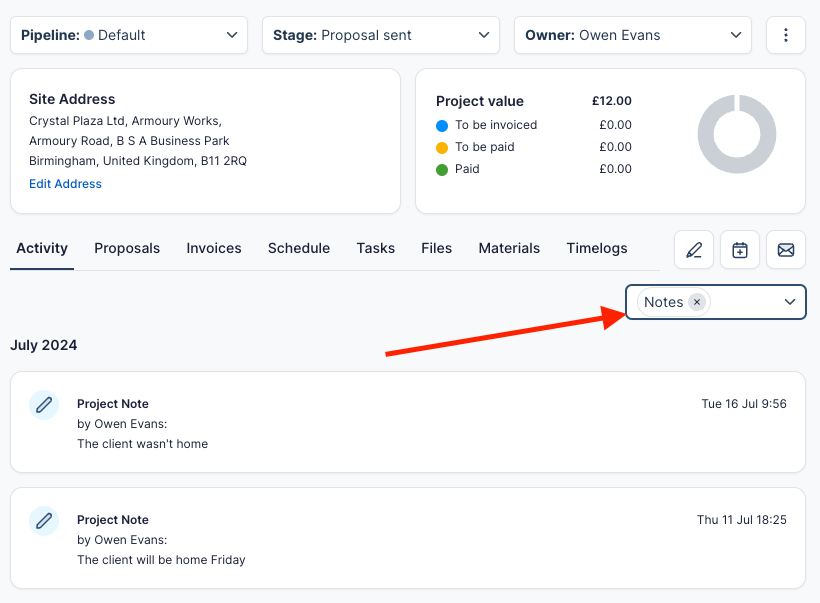Viewport: 820px width, 603px height.
Task: Remove the Notes filter chip
Action: pyautogui.click(x=697, y=302)
